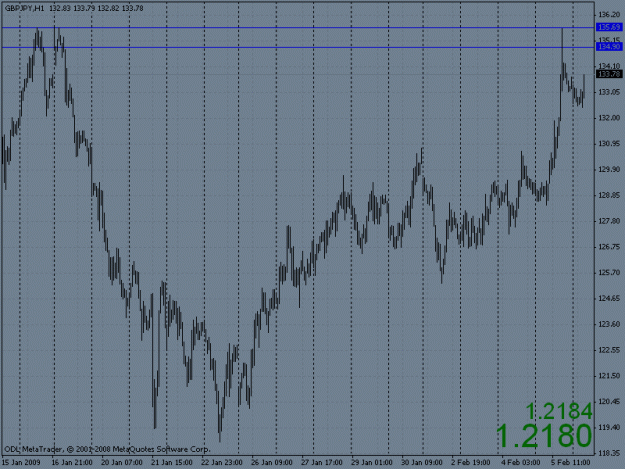Image resolution: width=625 pixels, height=469 pixels.
Task: Click the 16 Jan 21:00 time label
Action: point(72,462)
